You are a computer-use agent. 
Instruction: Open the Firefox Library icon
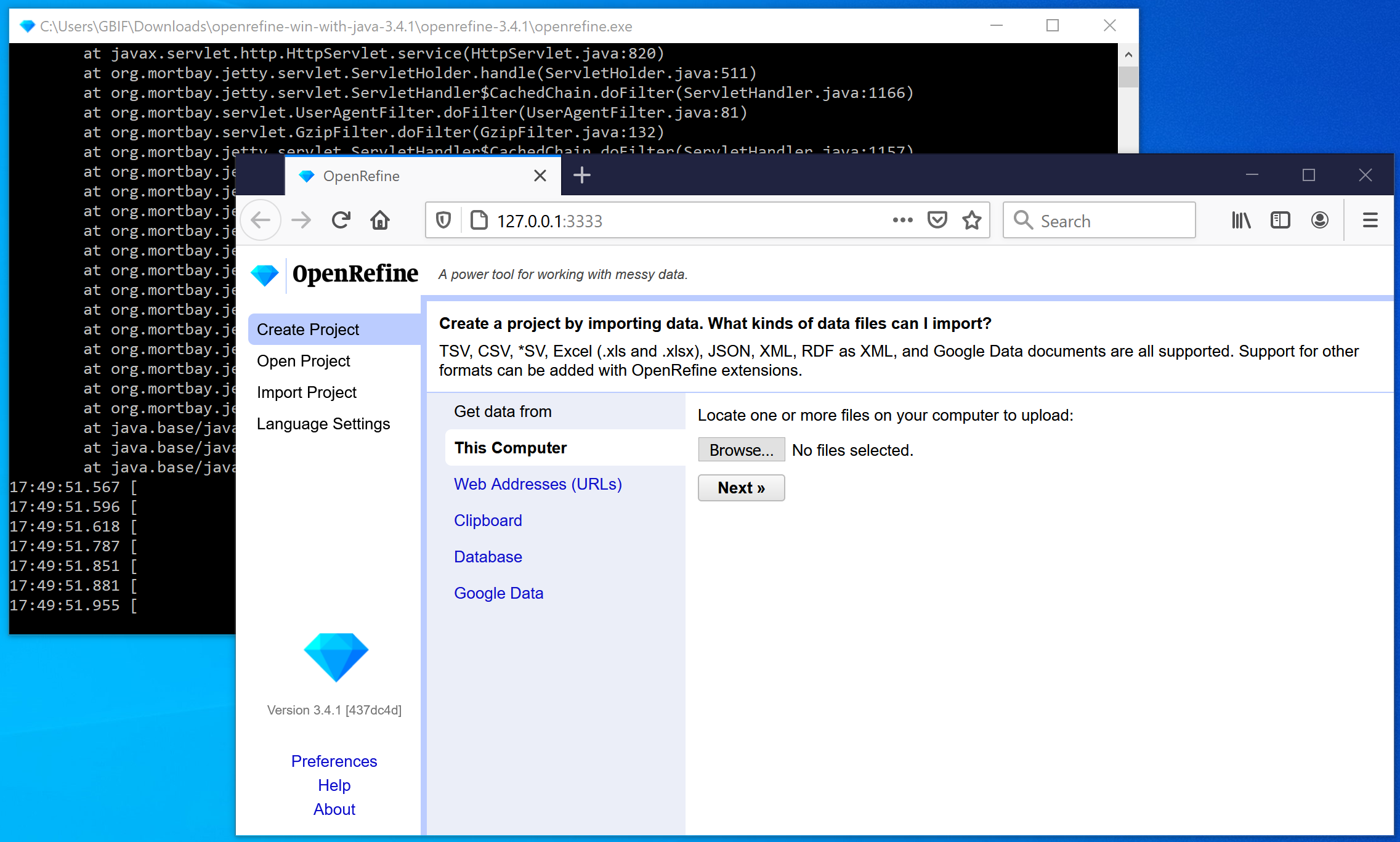tap(1241, 220)
